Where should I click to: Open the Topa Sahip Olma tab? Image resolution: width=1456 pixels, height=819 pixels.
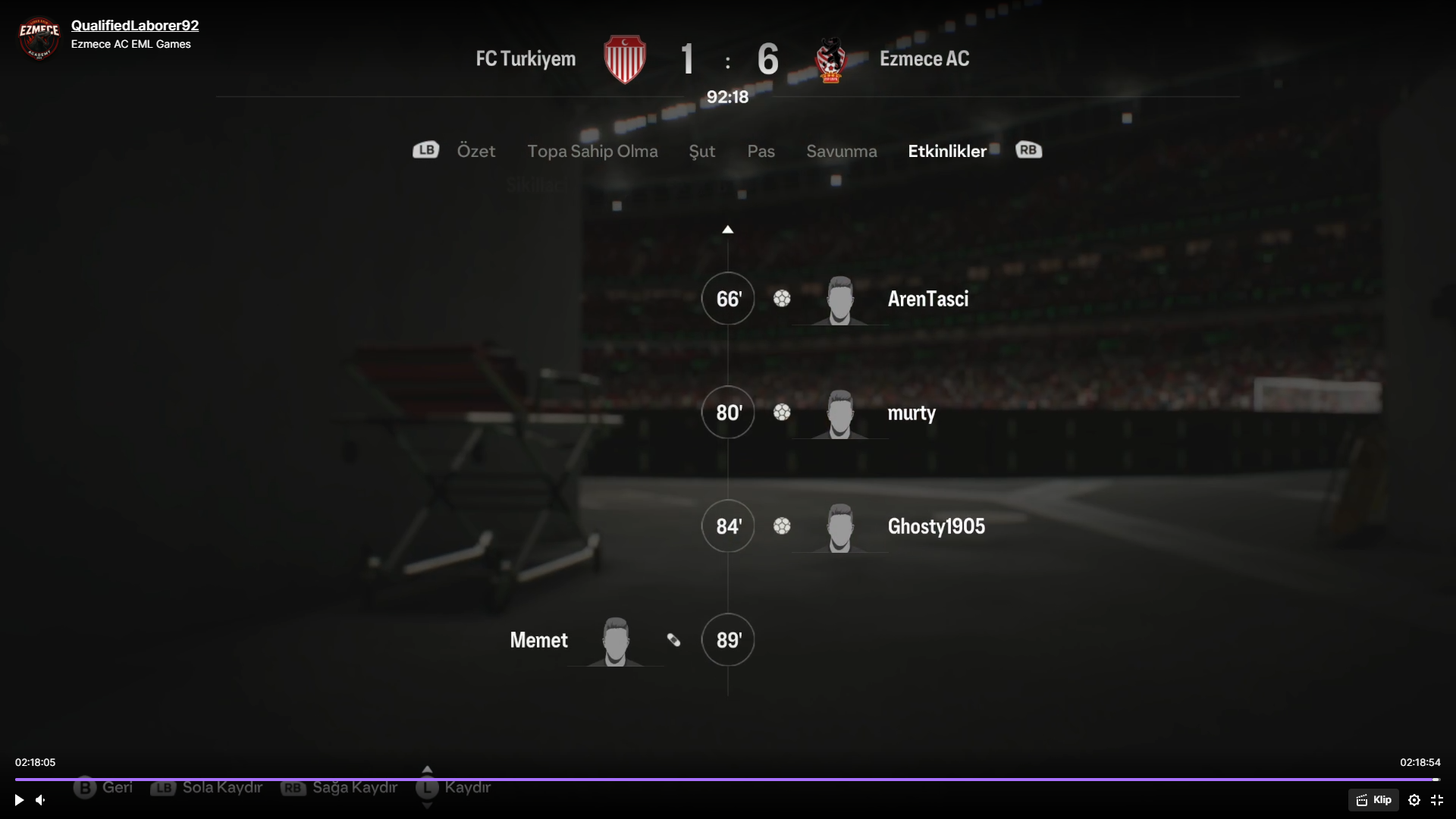593,152
